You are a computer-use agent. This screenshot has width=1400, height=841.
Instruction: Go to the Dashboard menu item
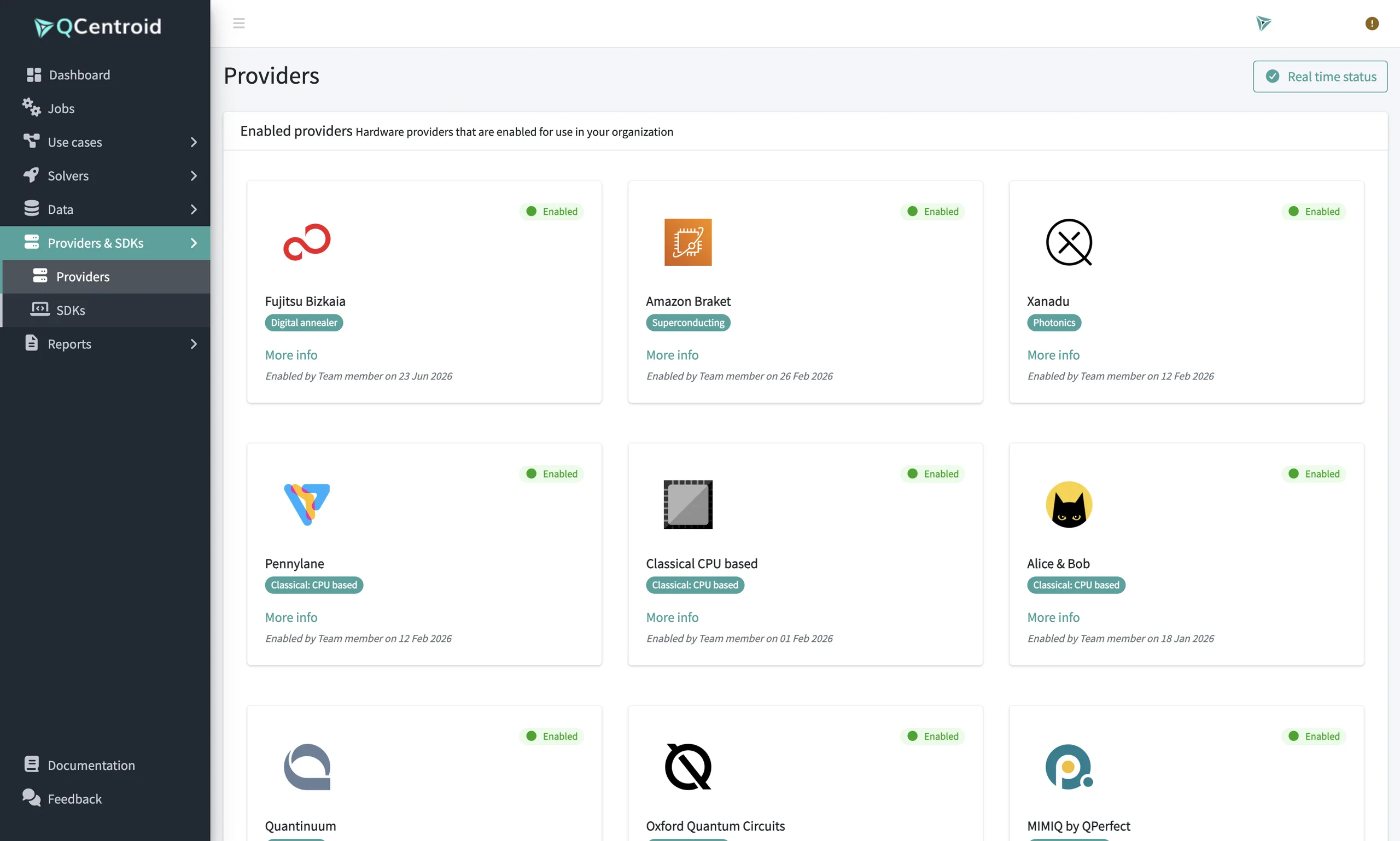coord(106,75)
